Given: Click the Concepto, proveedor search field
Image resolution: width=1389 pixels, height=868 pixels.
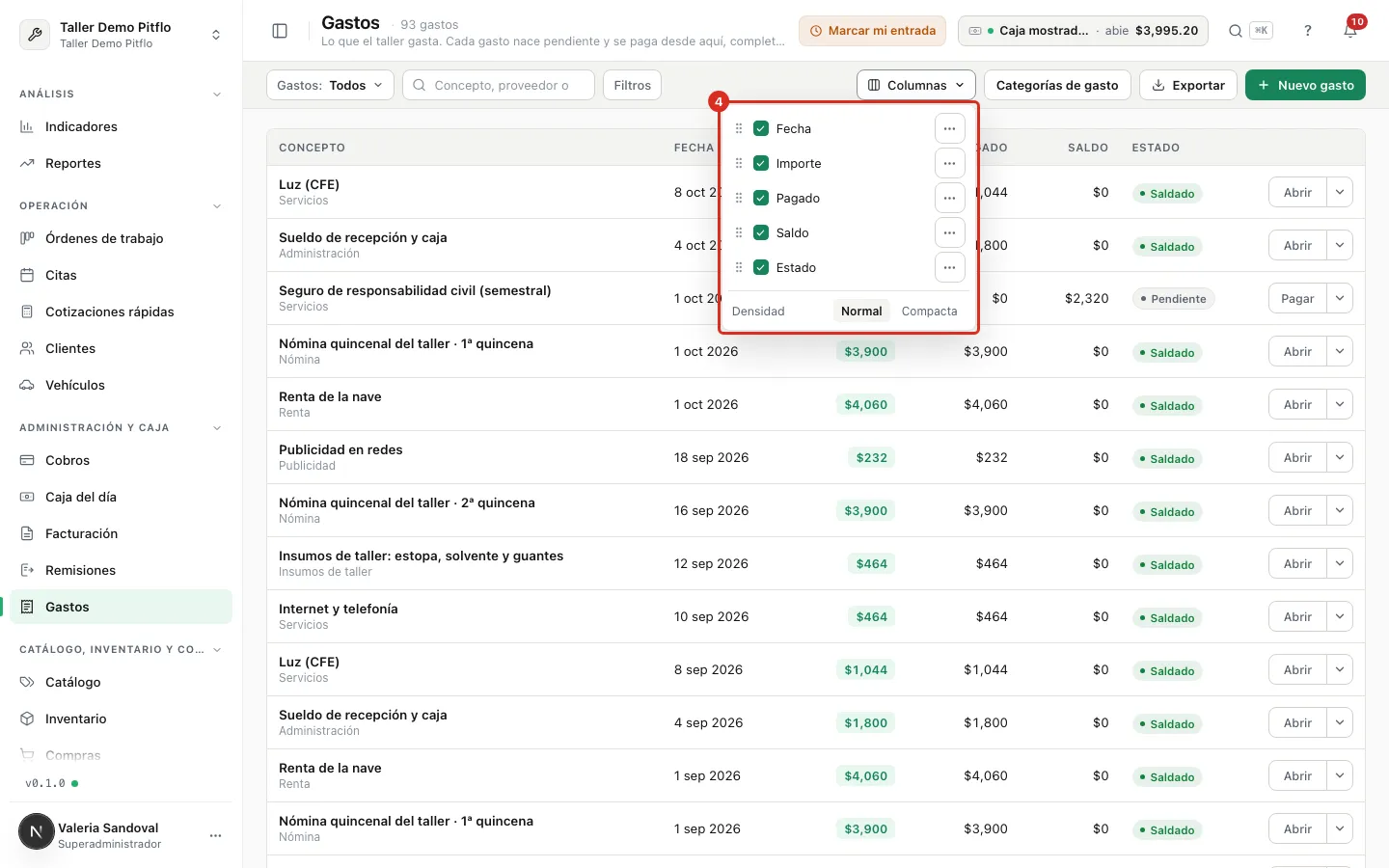Looking at the screenshot, I should click(498, 85).
